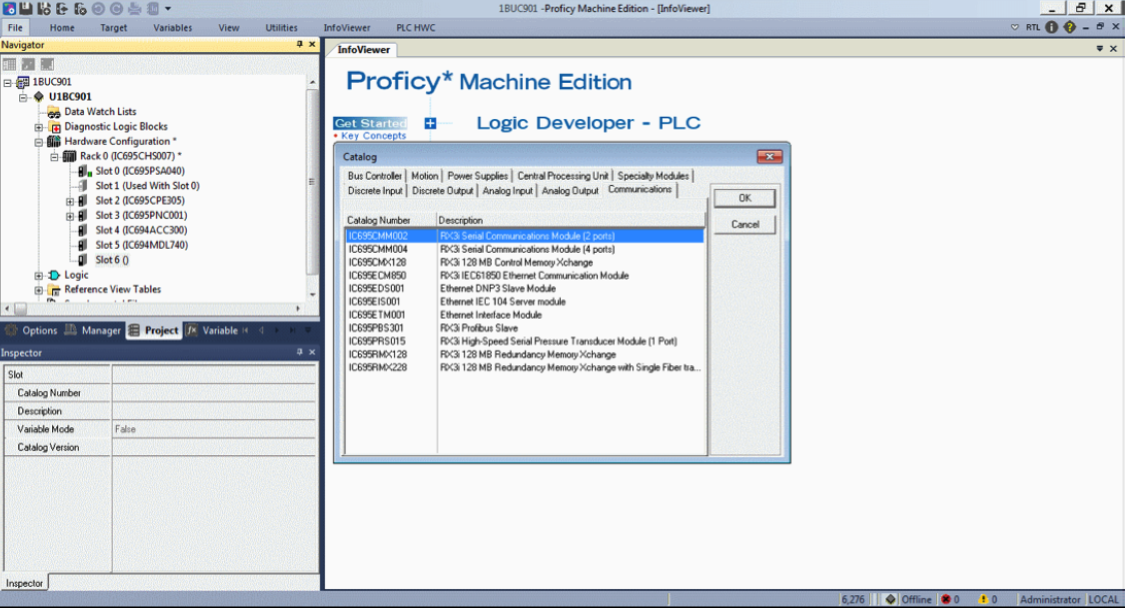
Task: Select the Hardware Configuration node icon
Action: click(x=54, y=141)
